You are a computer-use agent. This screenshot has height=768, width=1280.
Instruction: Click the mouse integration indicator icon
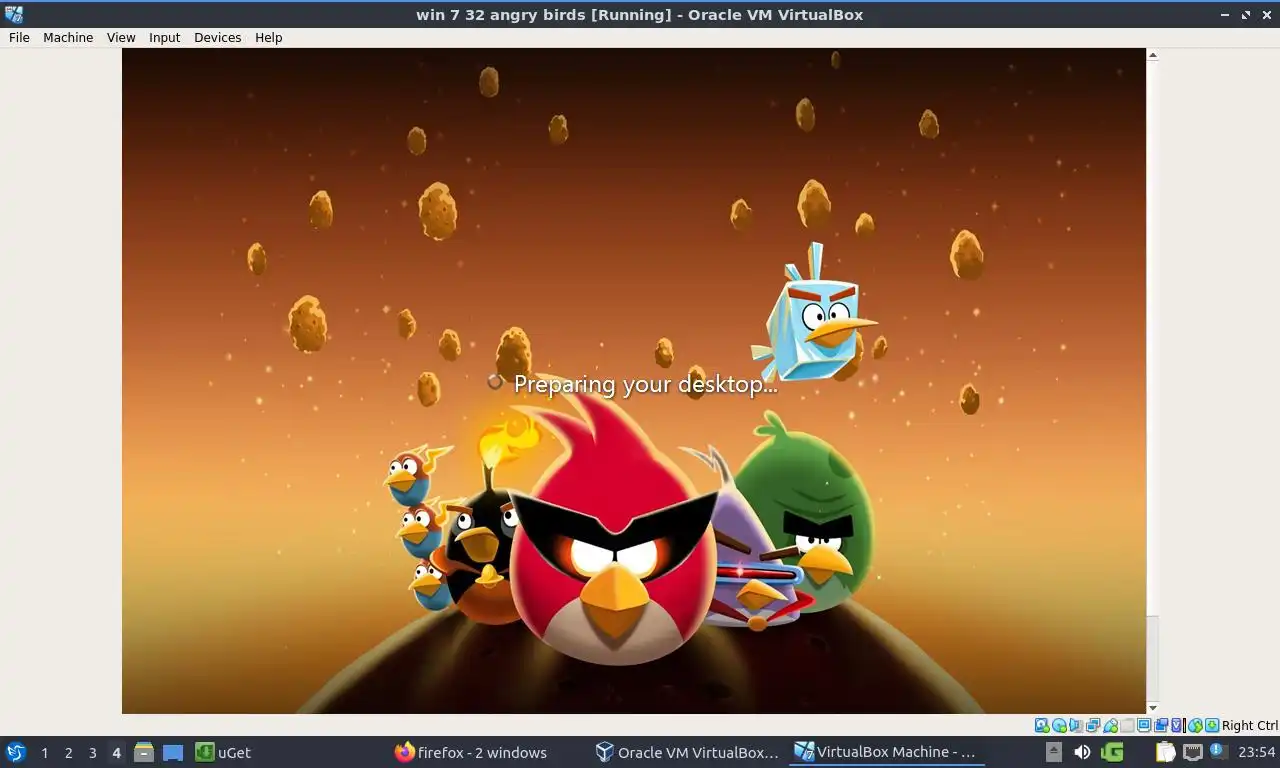pos(1195,725)
